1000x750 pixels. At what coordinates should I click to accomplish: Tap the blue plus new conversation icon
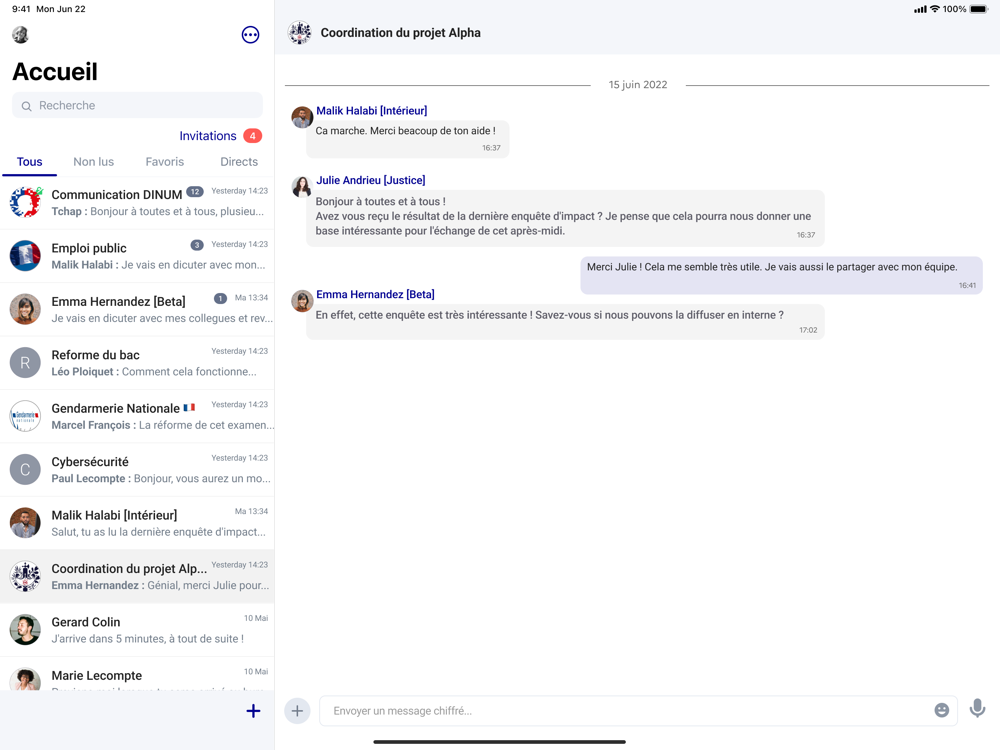click(253, 710)
